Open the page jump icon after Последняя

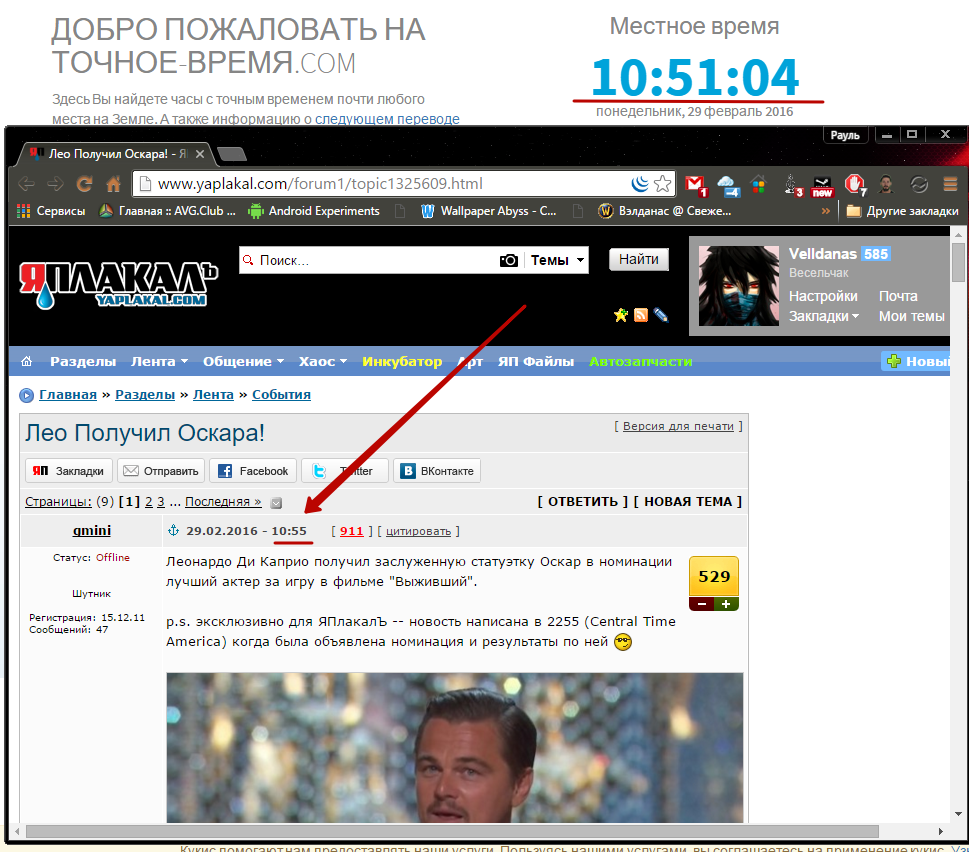276,502
